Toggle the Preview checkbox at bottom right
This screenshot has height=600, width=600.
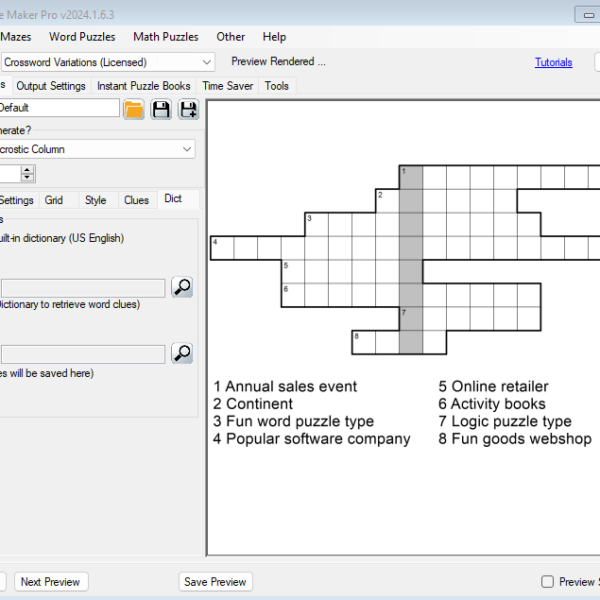pos(547,582)
